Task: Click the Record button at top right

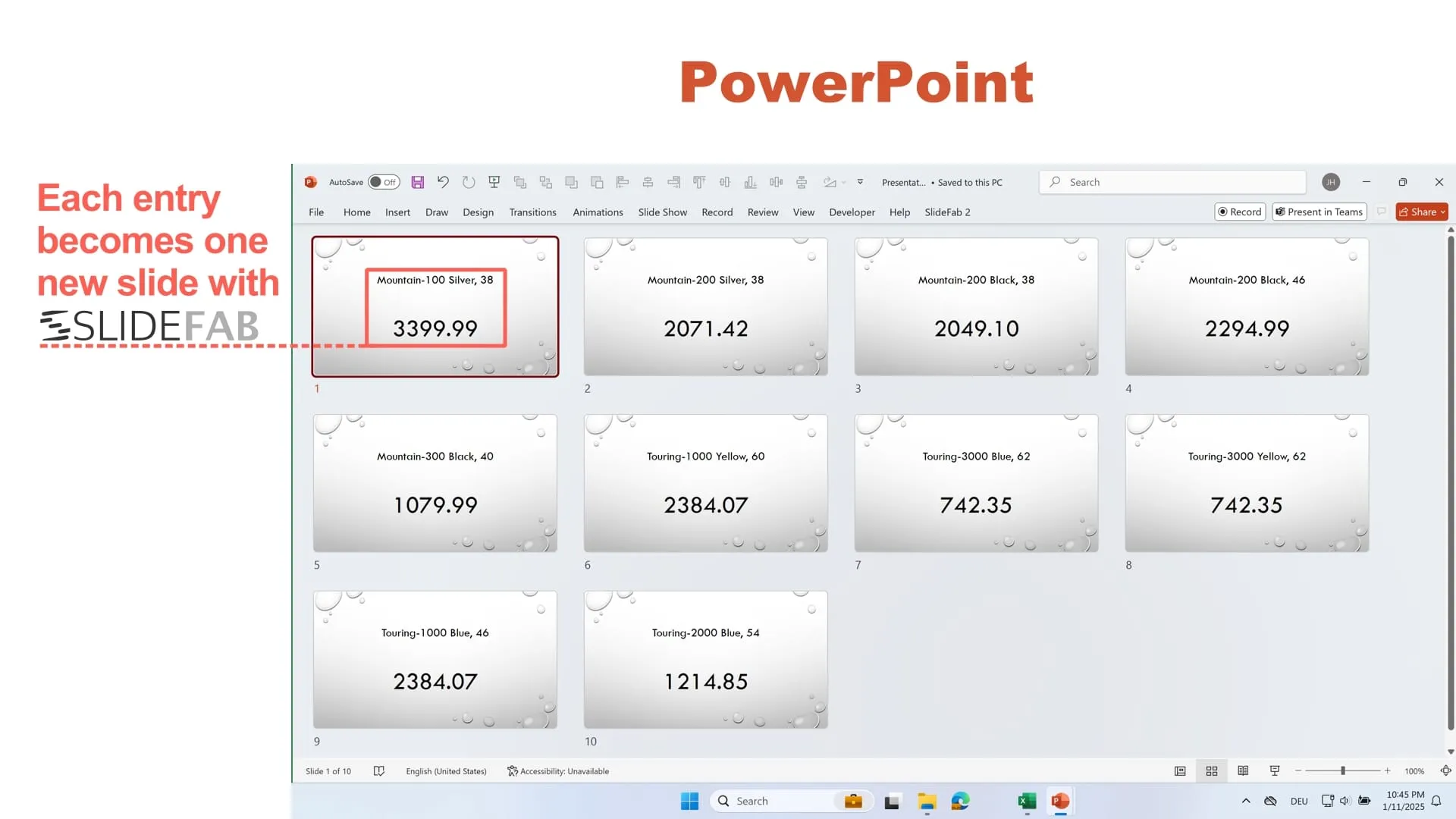Action: tap(1240, 212)
